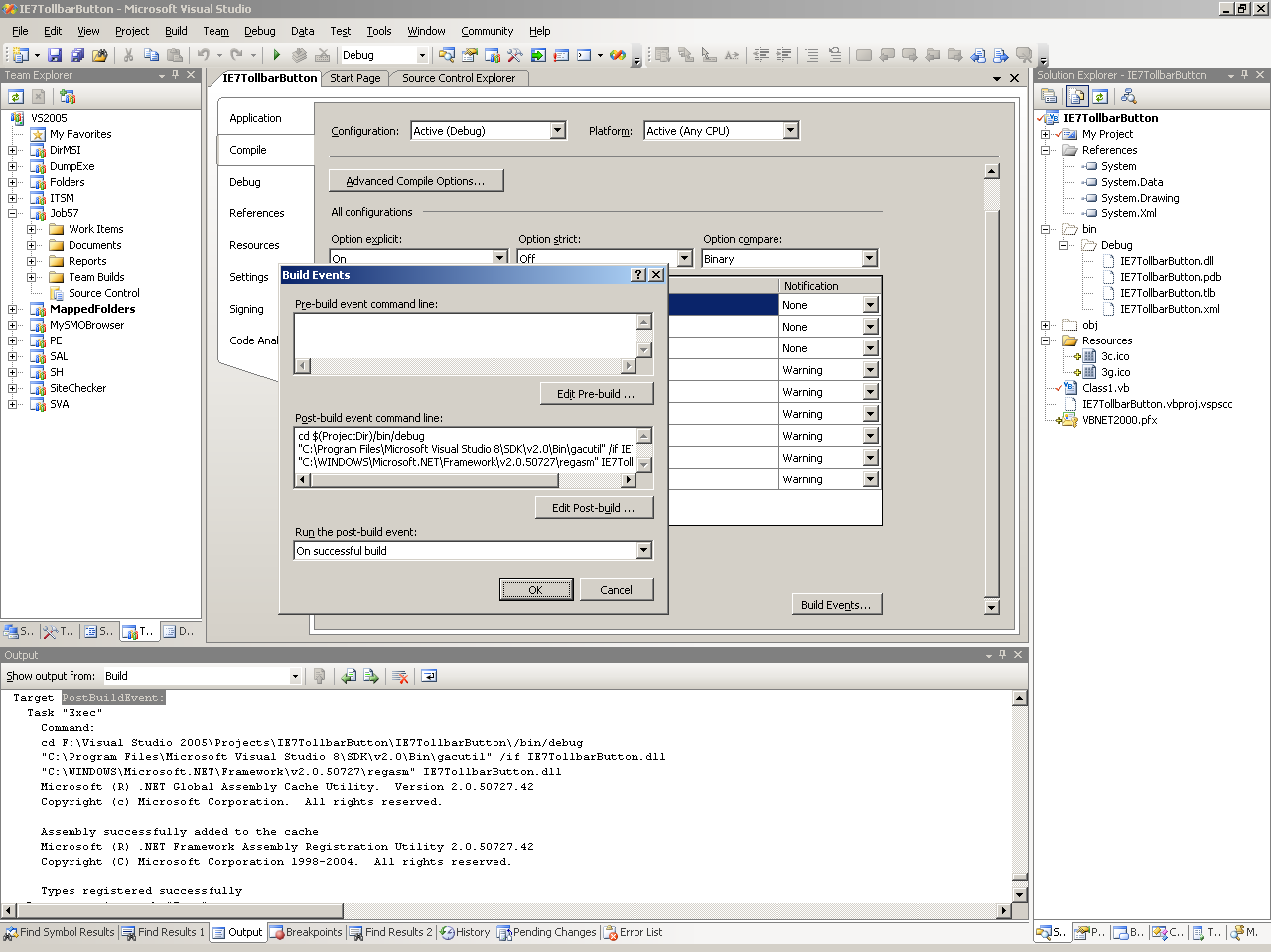The height and width of the screenshot is (952, 1271).
Task: Click the Increase Indent toolbar icon
Action: [x=783, y=55]
